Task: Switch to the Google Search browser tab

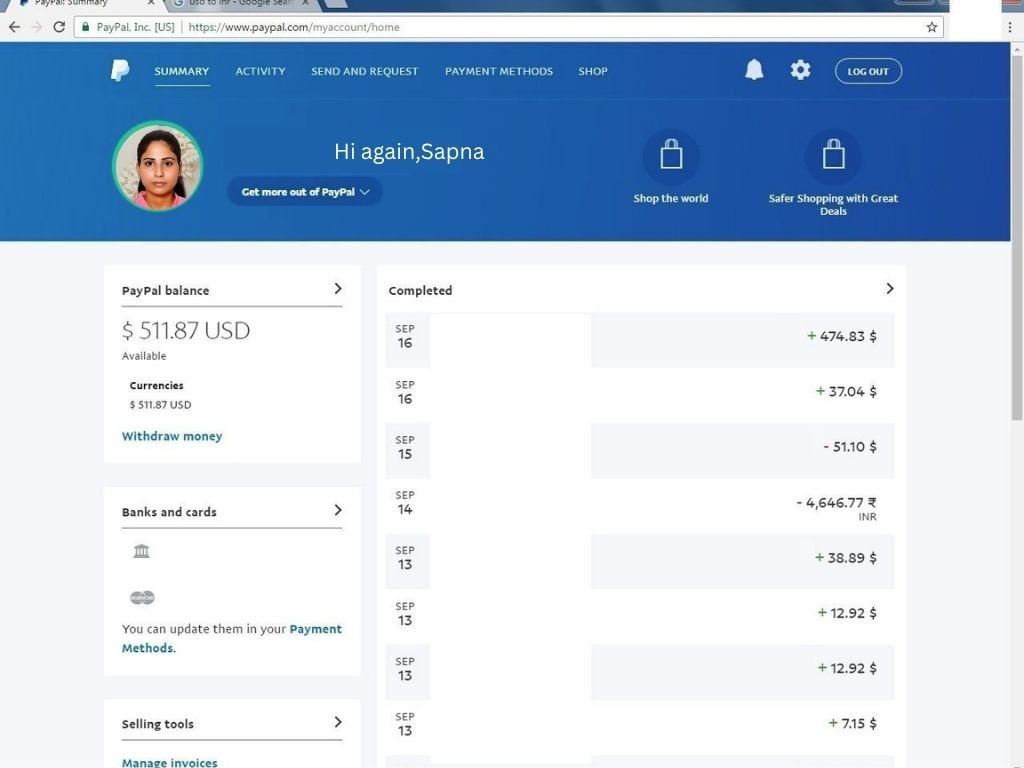Action: [x=238, y=3]
